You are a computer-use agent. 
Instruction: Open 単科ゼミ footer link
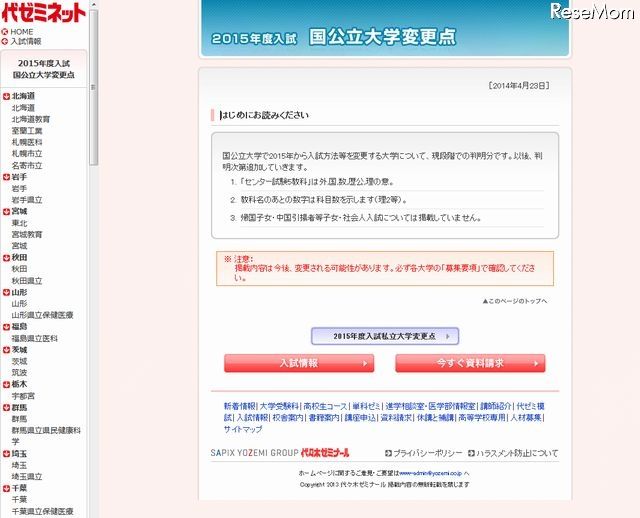coord(367,406)
